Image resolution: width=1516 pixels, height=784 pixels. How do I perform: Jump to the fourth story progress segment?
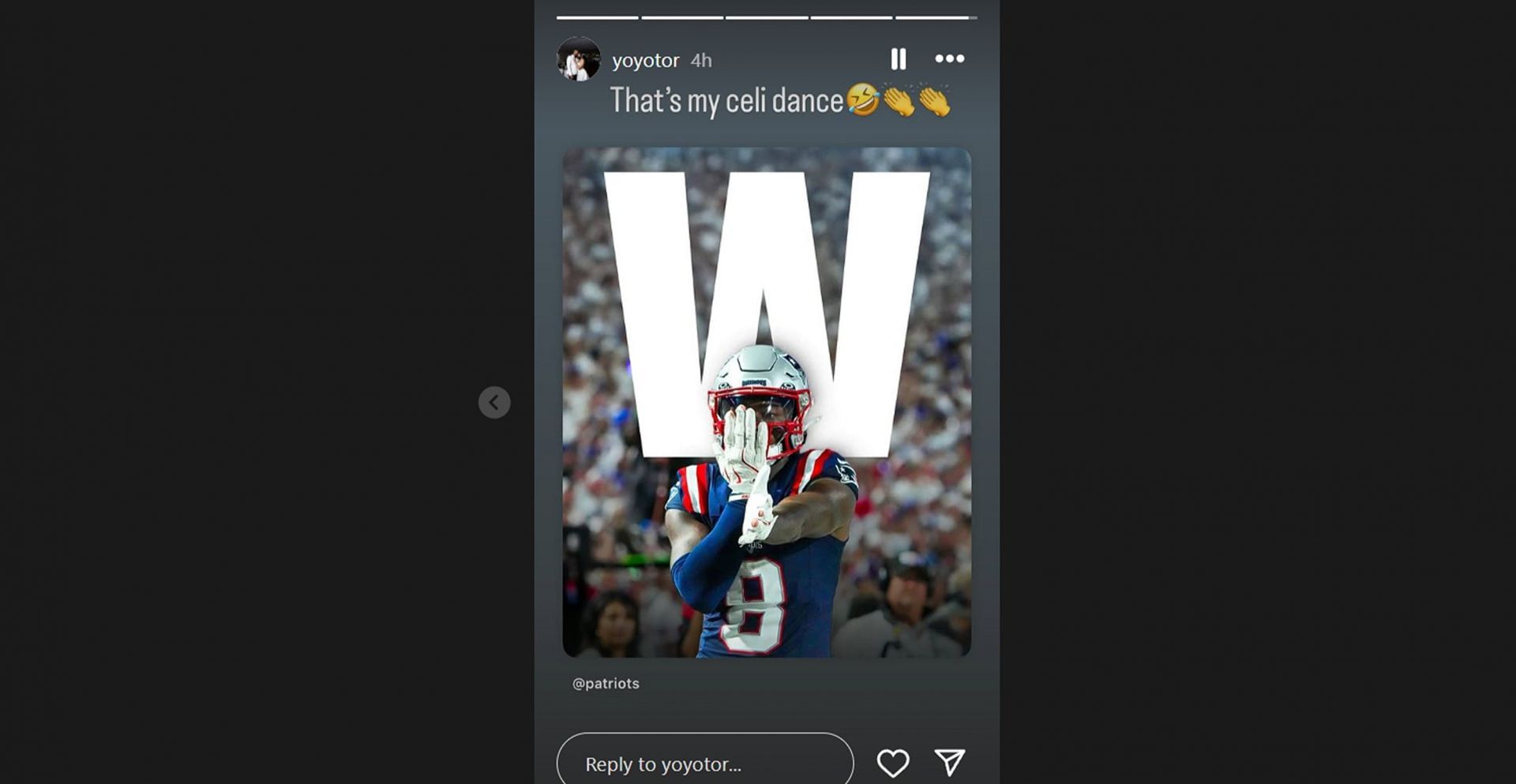[851, 17]
